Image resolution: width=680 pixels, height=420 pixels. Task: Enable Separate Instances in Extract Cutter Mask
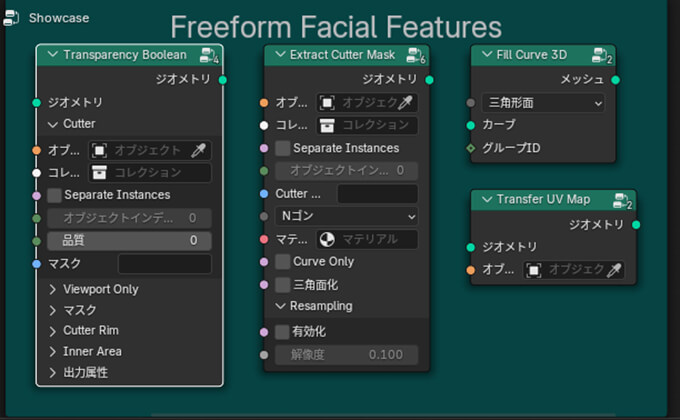coord(283,148)
